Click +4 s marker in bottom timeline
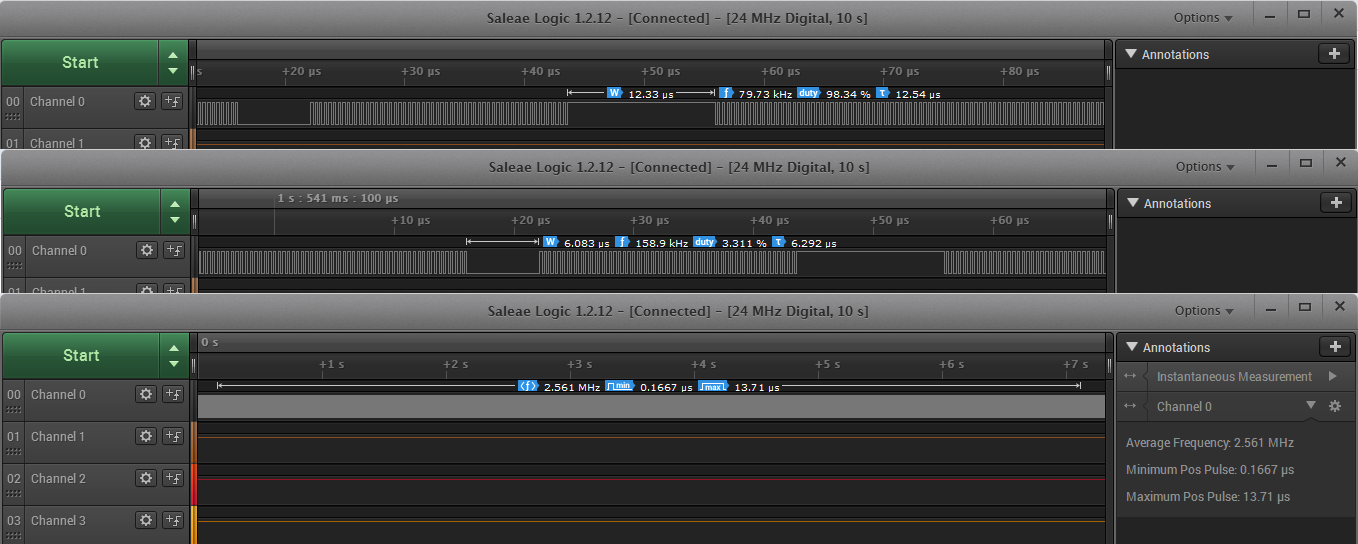 click(703, 364)
